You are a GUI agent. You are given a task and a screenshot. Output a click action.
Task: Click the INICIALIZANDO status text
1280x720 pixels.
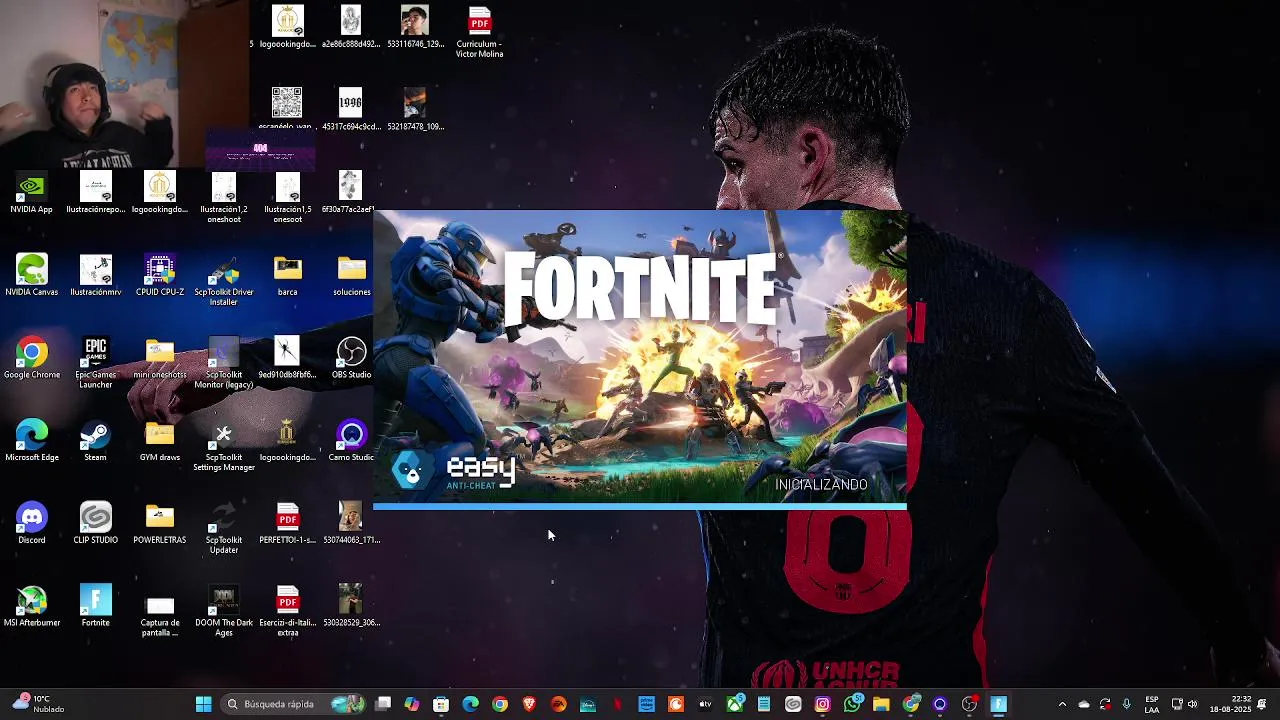pos(821,484)
